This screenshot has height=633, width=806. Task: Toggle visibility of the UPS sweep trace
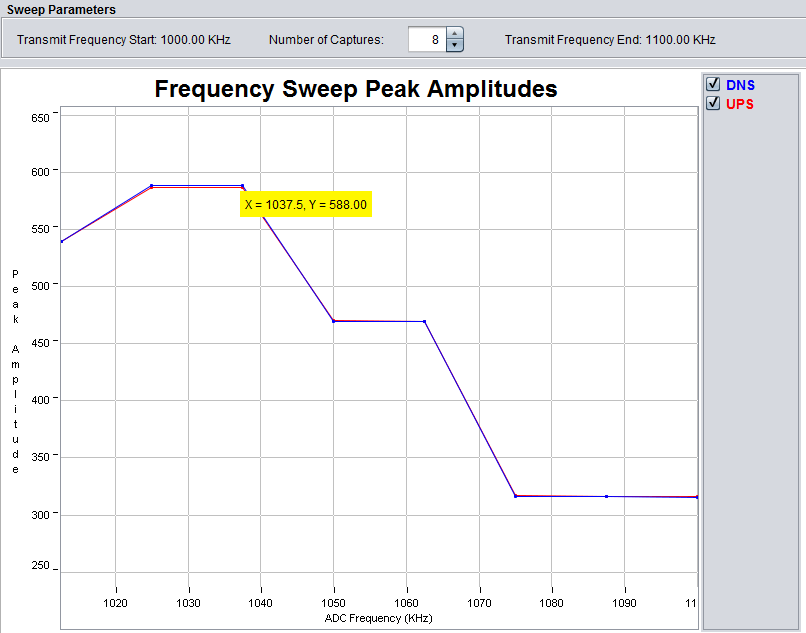coord(713,103)
